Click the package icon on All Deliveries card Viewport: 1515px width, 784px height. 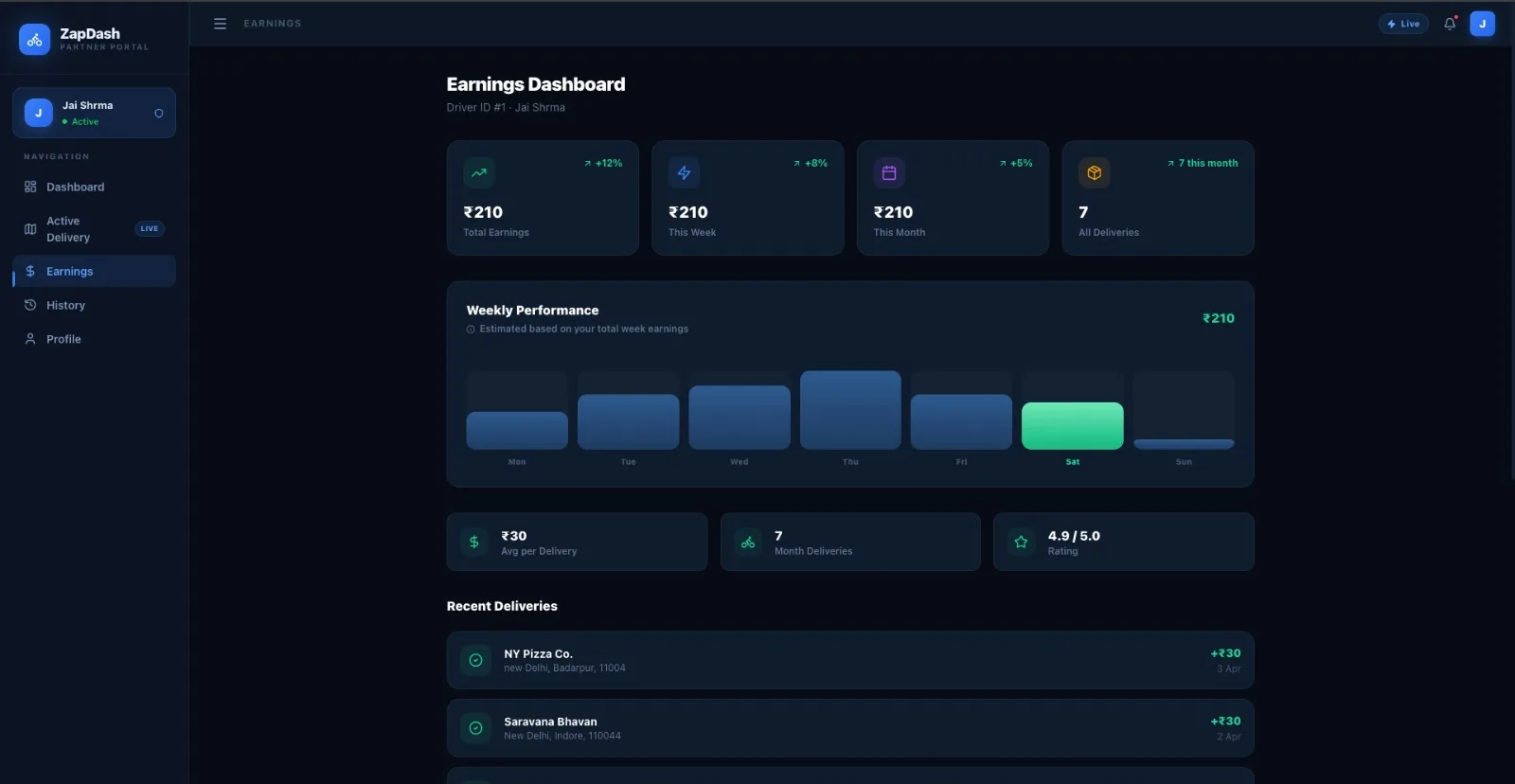[1094, 172]
